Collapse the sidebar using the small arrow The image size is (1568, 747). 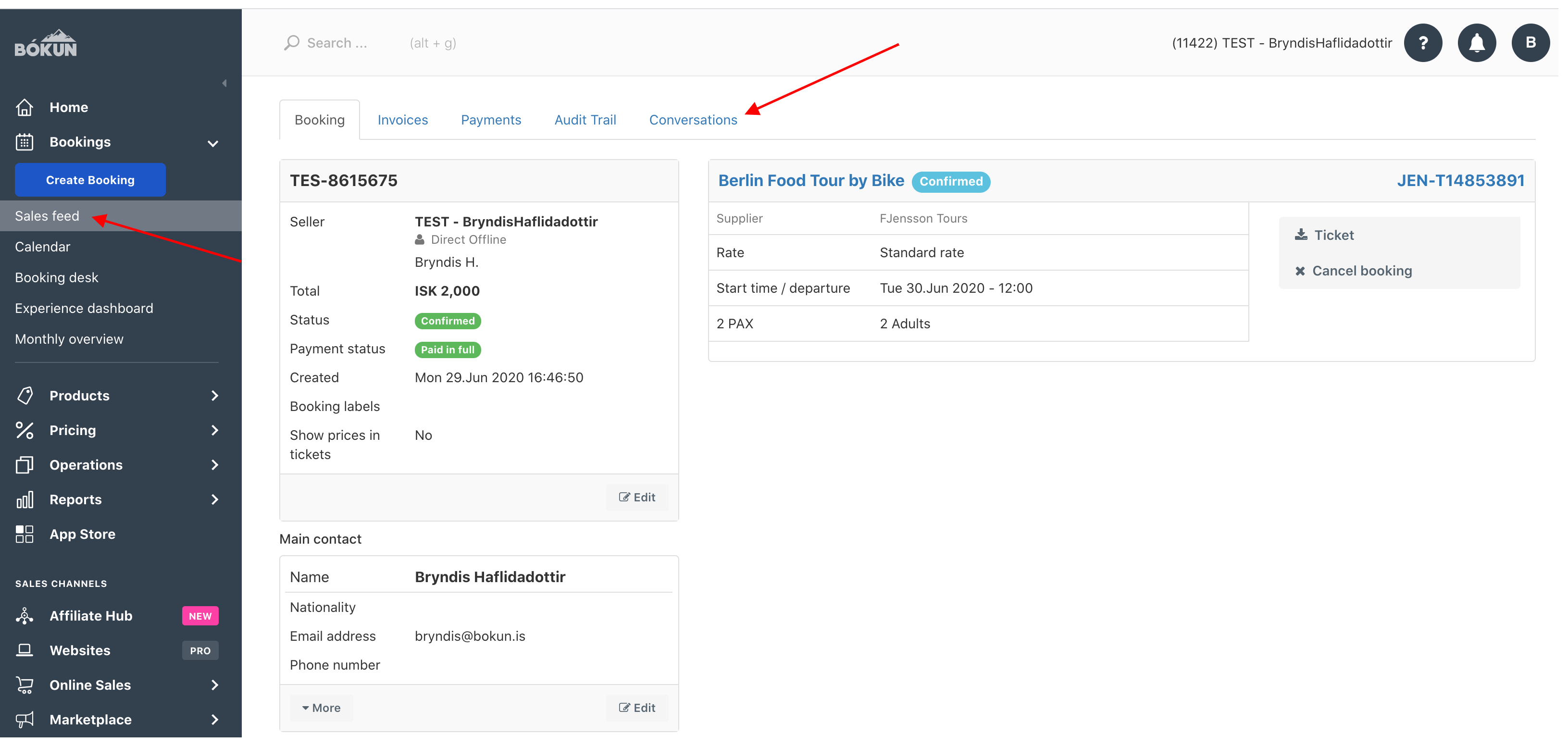(224, 84)
